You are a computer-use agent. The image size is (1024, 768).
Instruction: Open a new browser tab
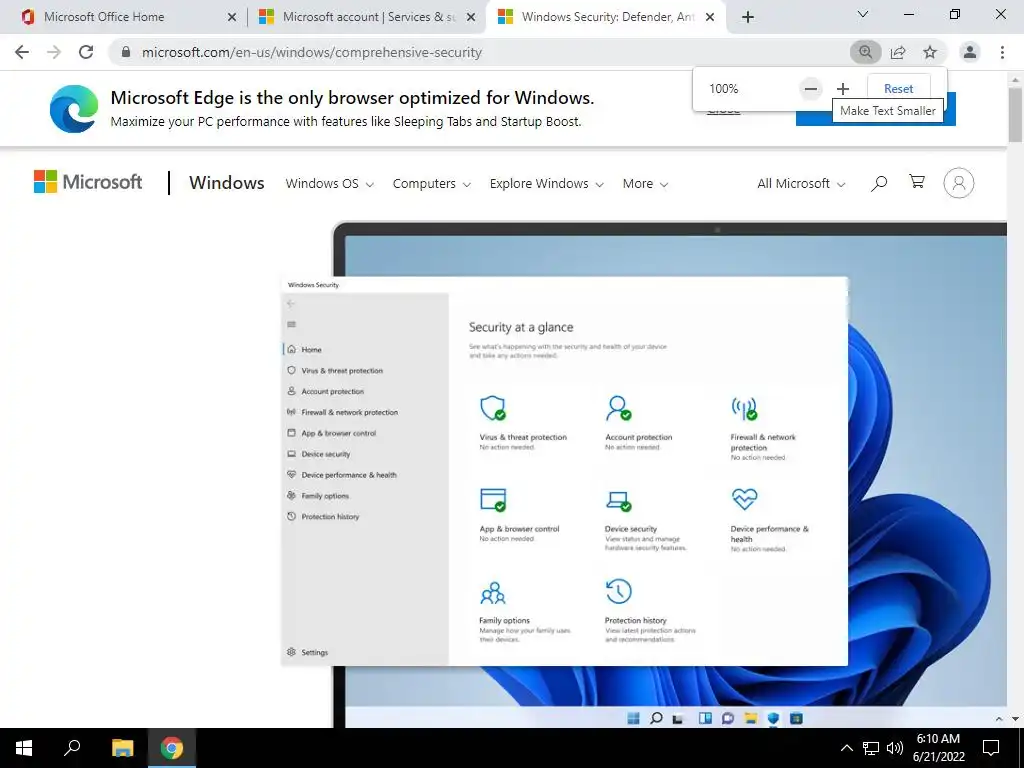point(748,17)
